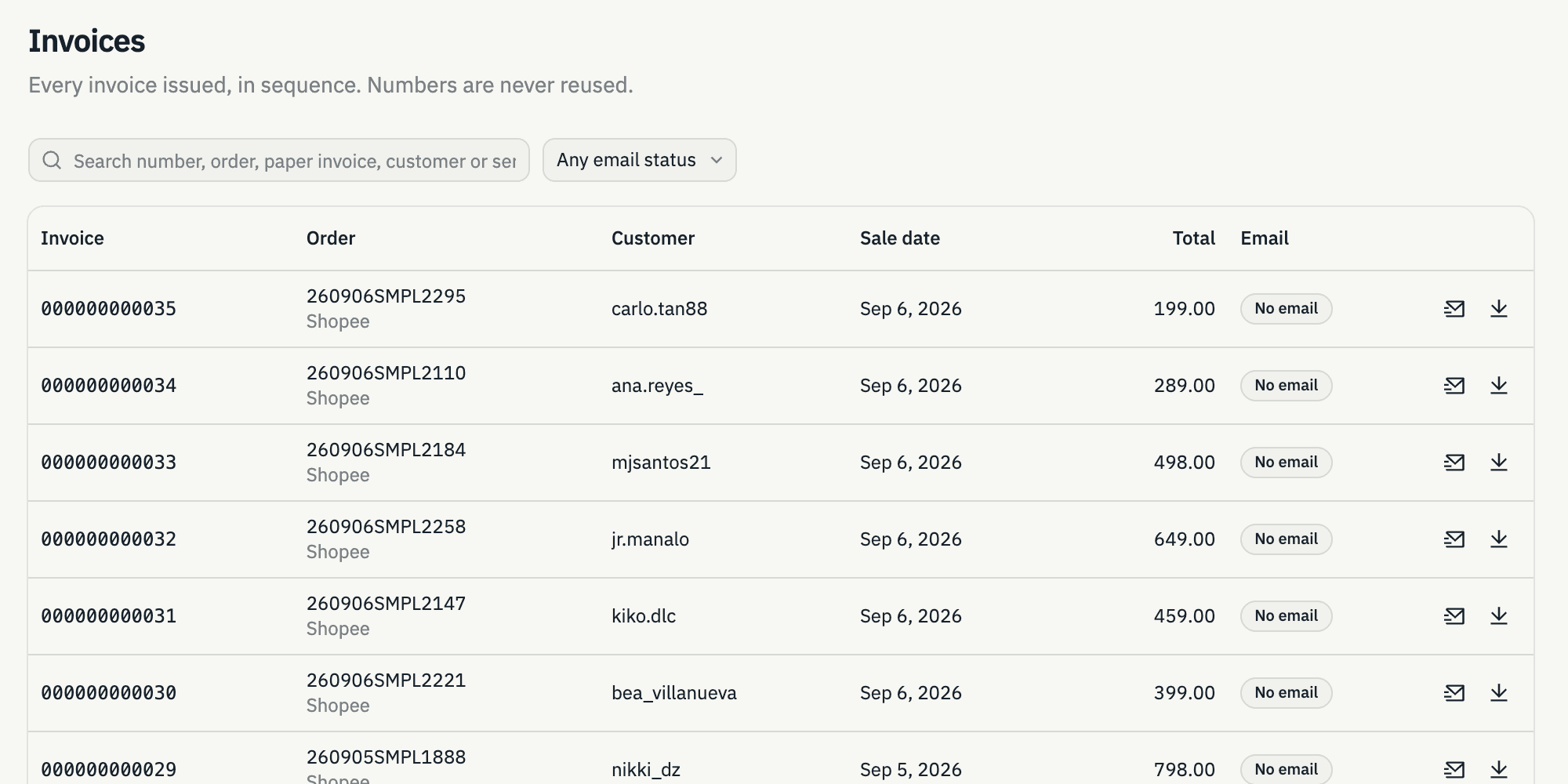Screen dimensions: 1568x784
Task: Send email for invoice 000000000033
Action: click(x=1454, y=463)
